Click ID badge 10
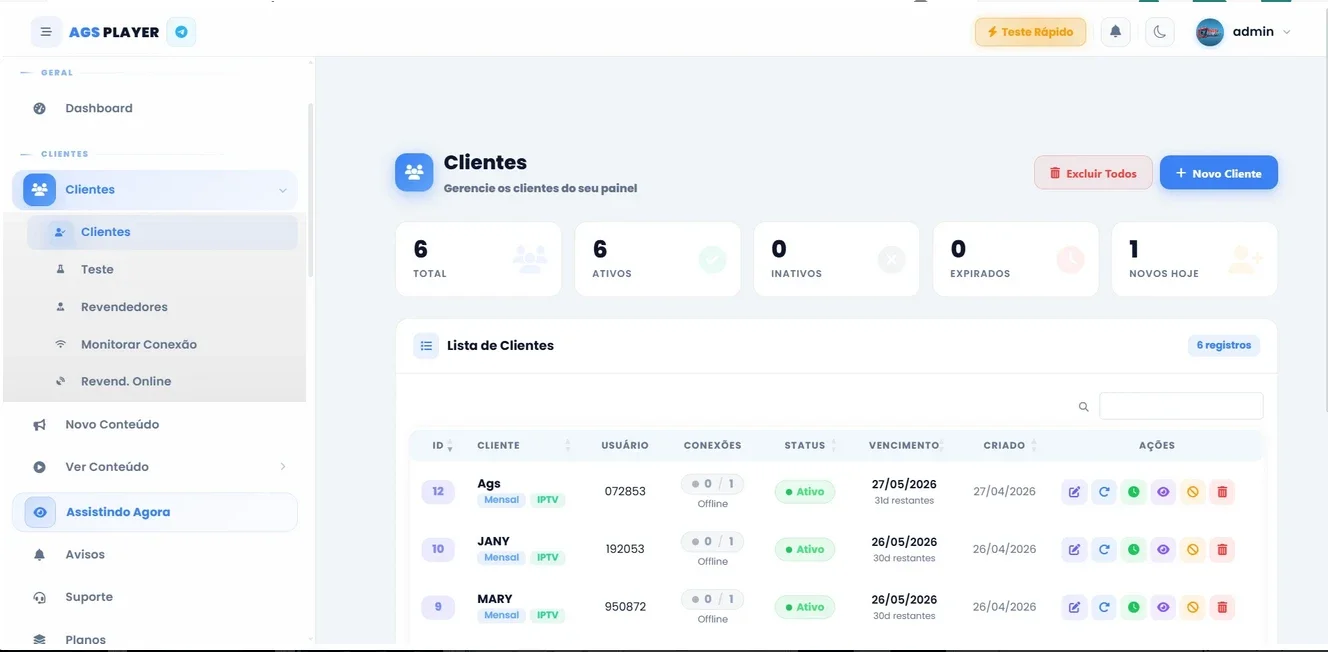The height and width of the screenshot is (652, 1328). click(x=438, y=549)
